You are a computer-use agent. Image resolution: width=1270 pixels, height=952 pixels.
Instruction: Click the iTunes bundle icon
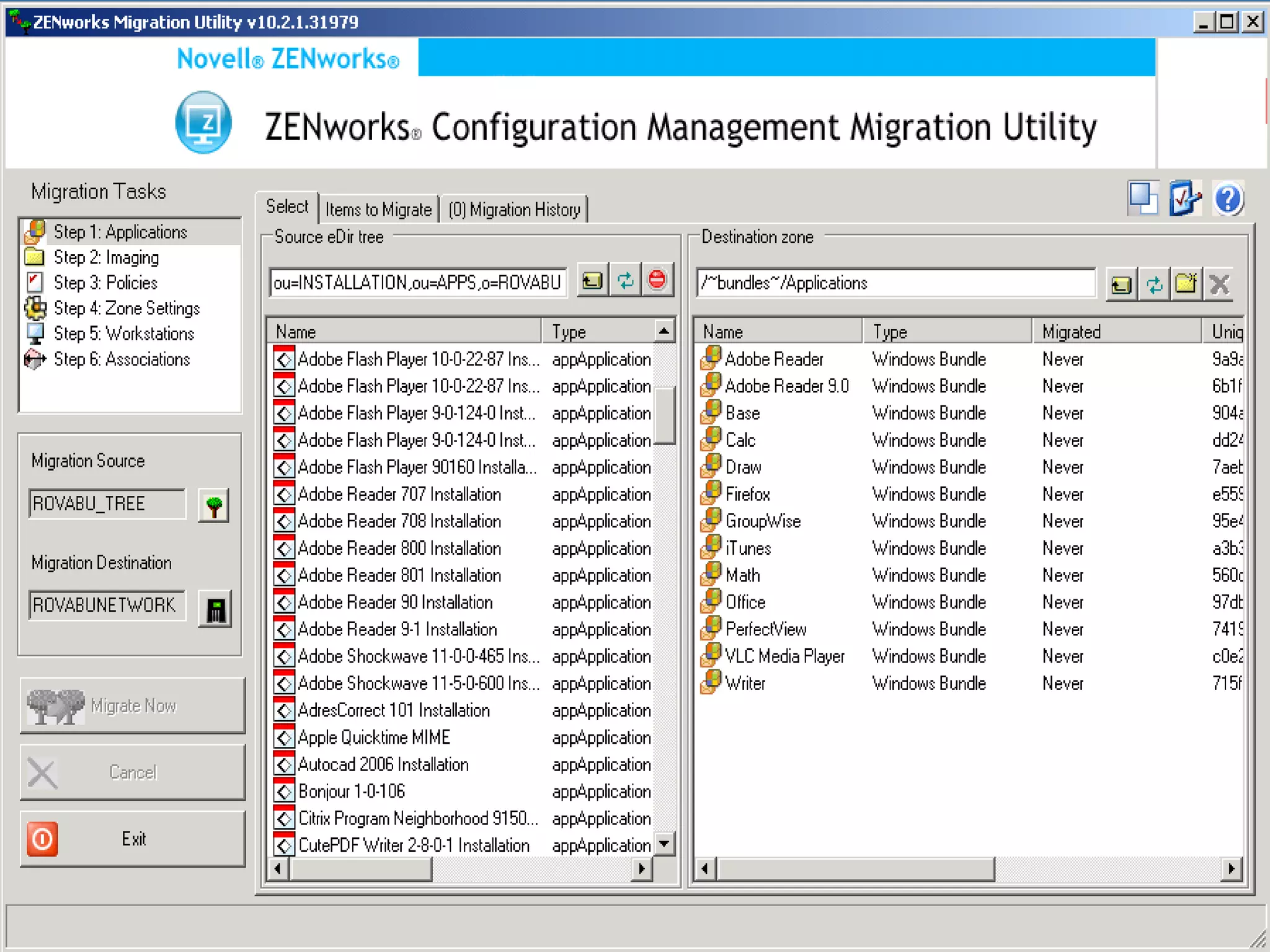(x=711, y=548)
